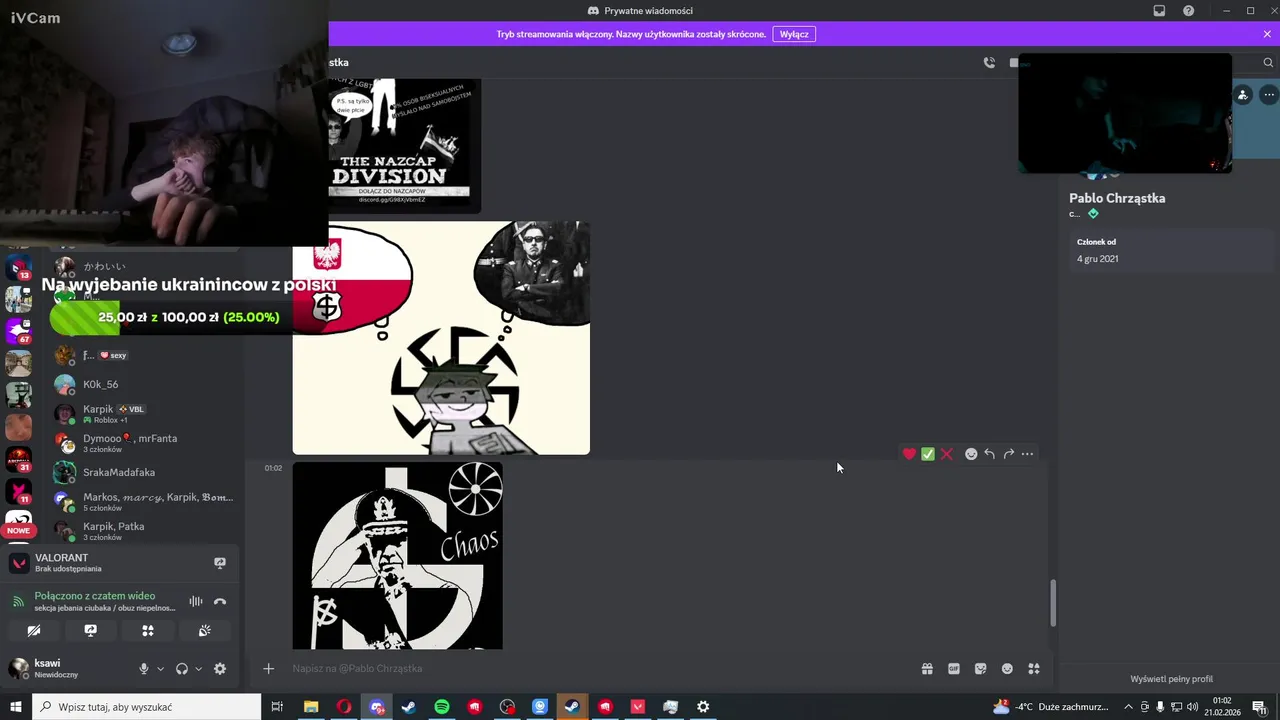Open Spotify from the taskbar
1280x720 pixels.
[x=442, y=707]
